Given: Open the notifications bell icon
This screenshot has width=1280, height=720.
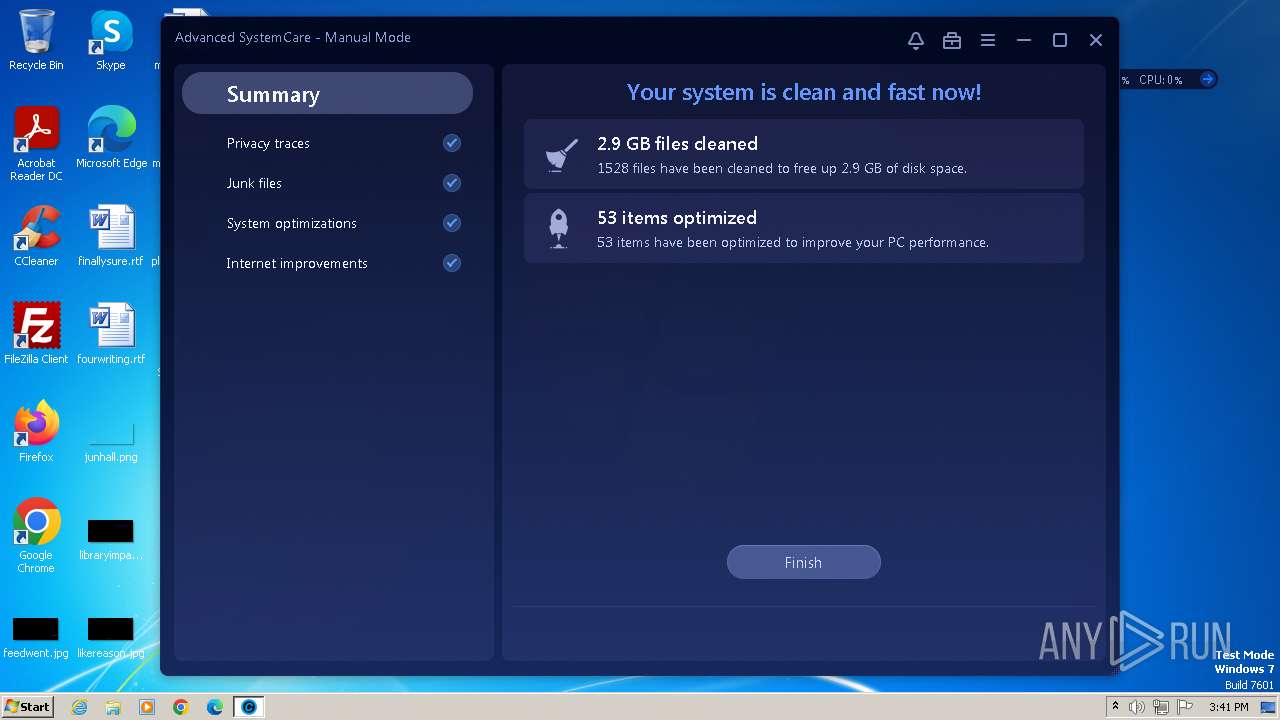Looking at the screenshot, I should 915,40.
